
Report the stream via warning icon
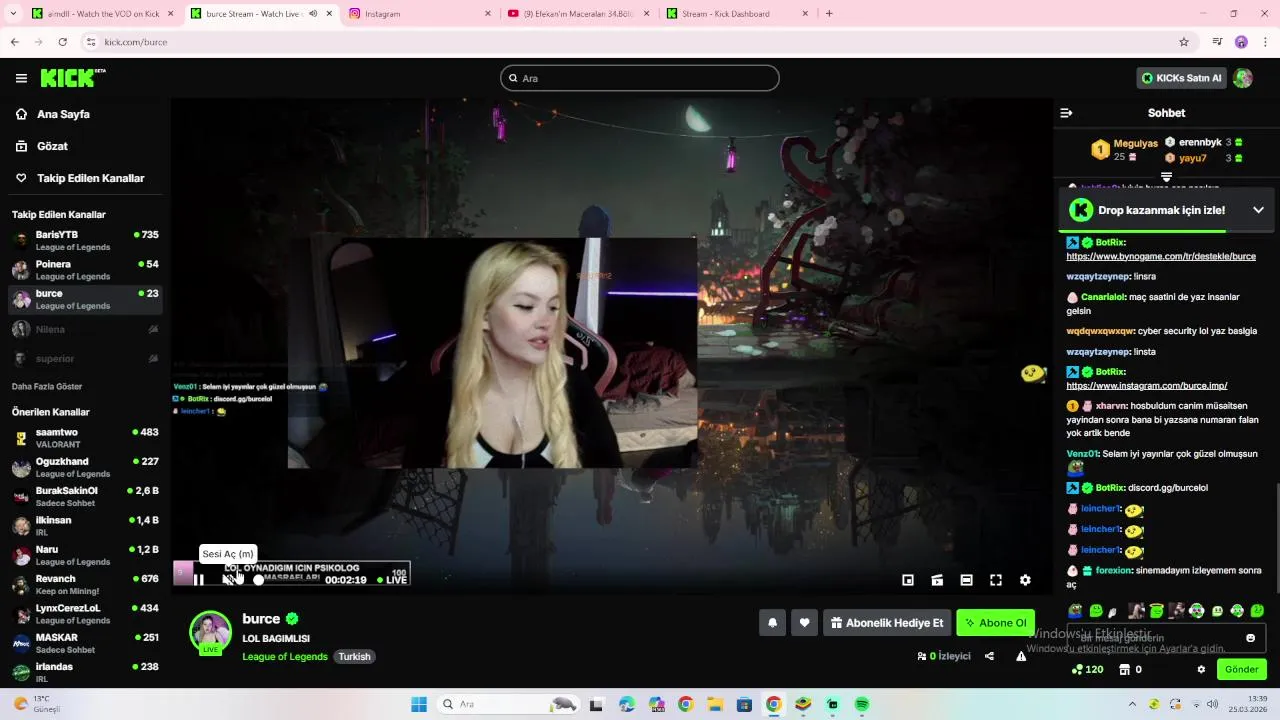tap(1021, 656)
